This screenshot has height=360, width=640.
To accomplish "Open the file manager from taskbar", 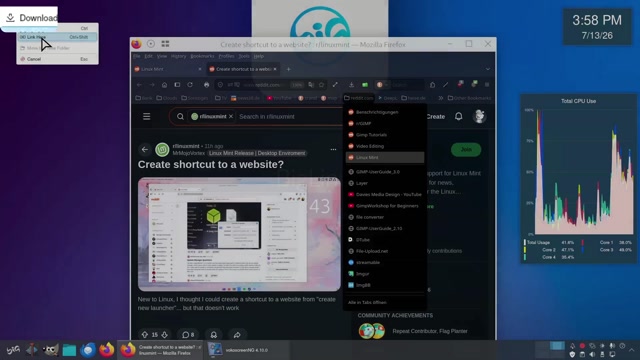I will 69,350.
